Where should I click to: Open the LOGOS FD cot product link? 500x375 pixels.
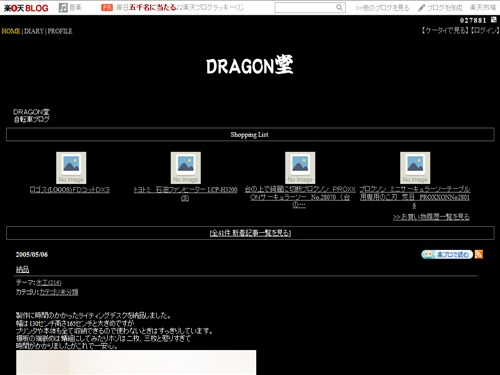[70, 190]
